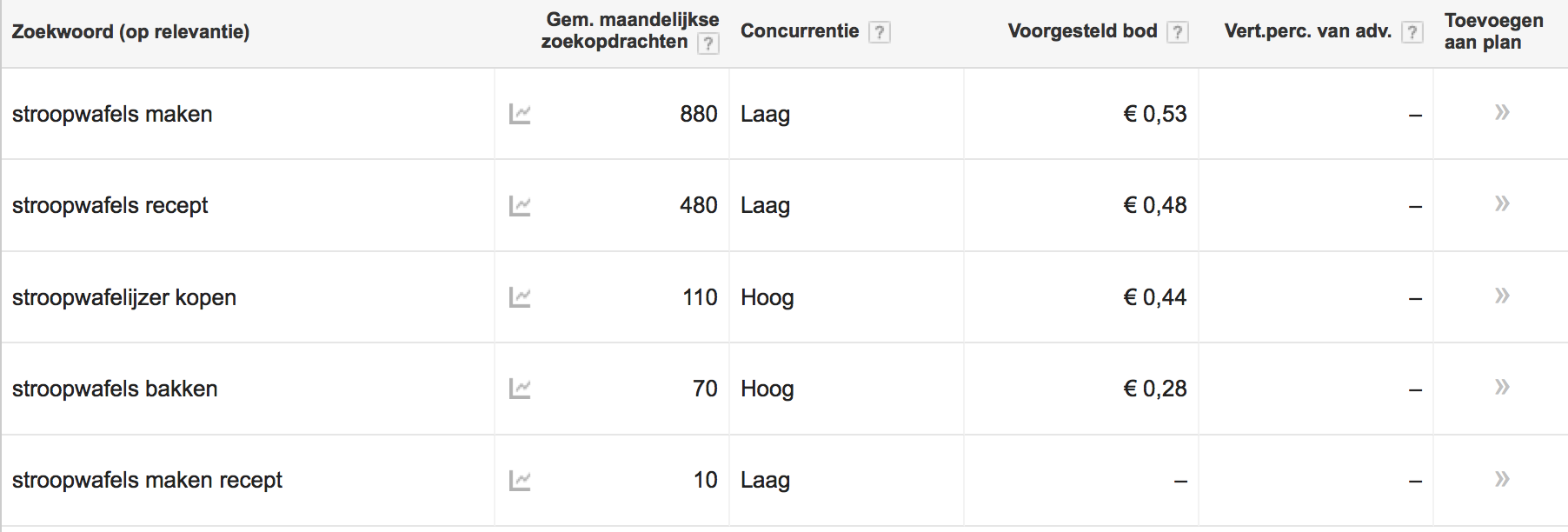Add stroopwafels maken to plan
1568x532 pixels.
pos(1502,112)
